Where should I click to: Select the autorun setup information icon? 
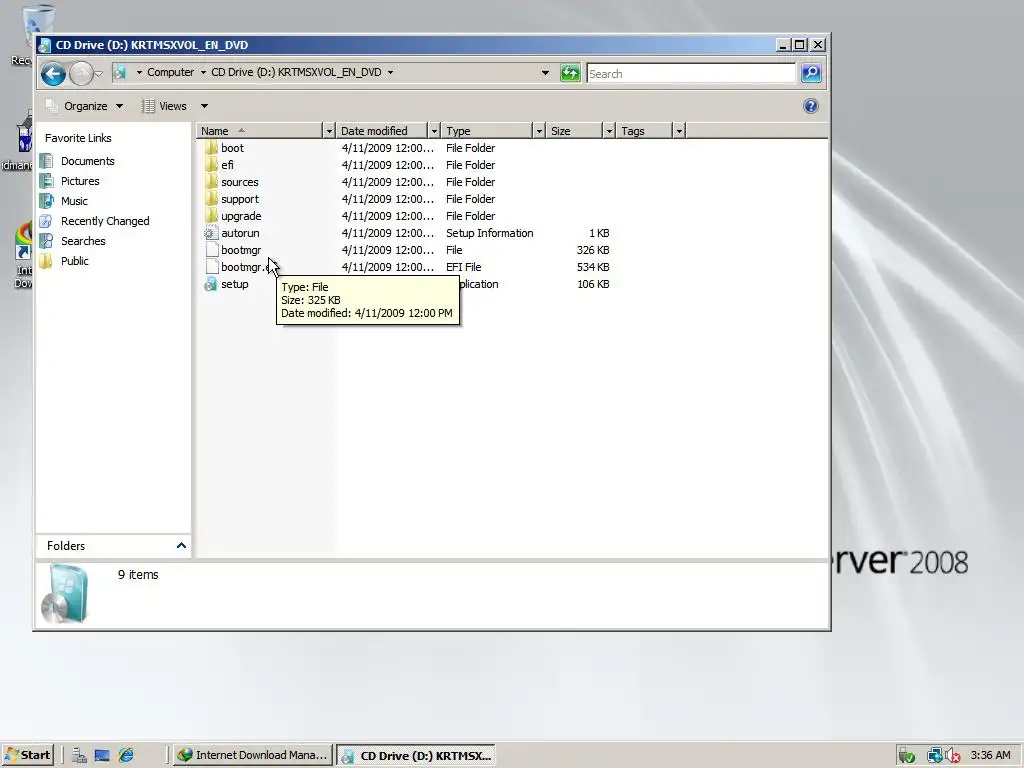click(210, 232)
